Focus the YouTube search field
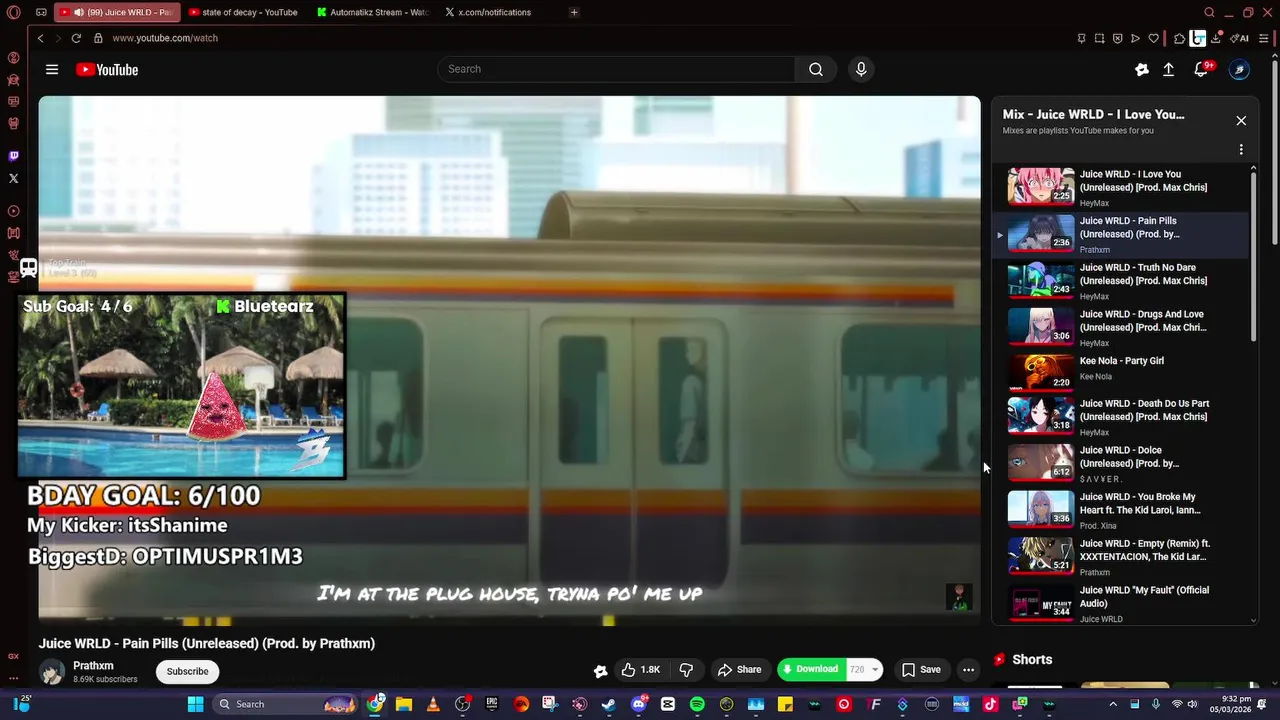This screenshot has width=1280, height=720. (616, 69)
